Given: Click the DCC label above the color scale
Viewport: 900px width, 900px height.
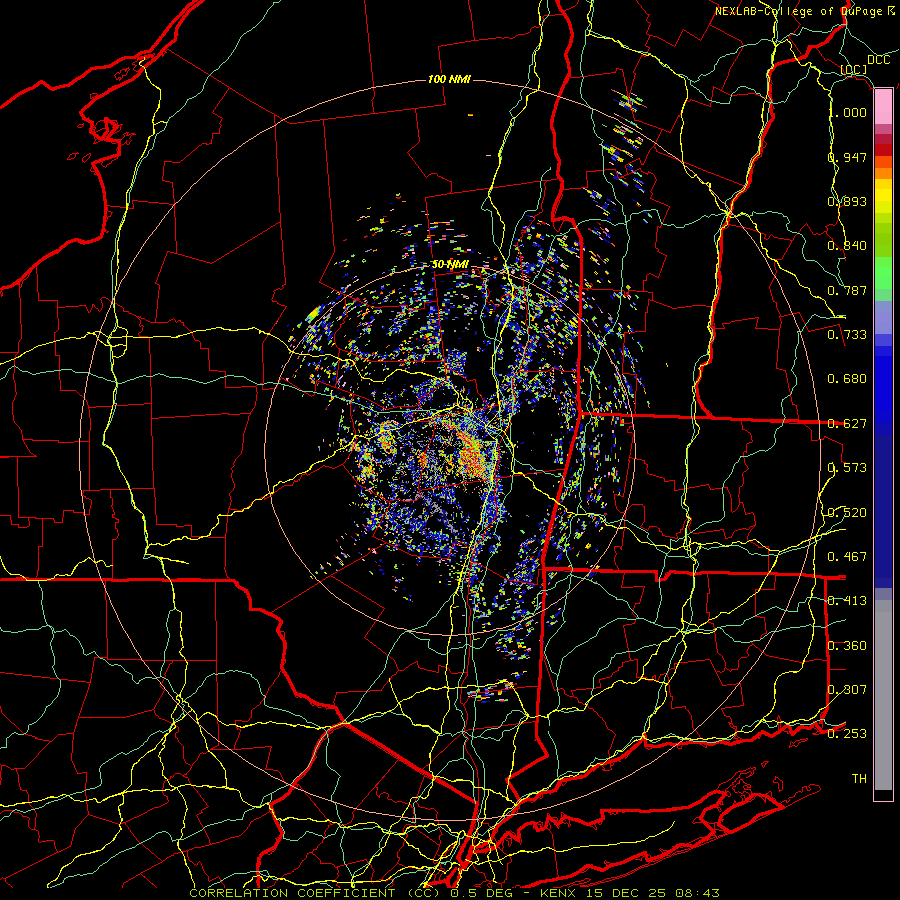Looking at the screenshot, I should 878,60.
